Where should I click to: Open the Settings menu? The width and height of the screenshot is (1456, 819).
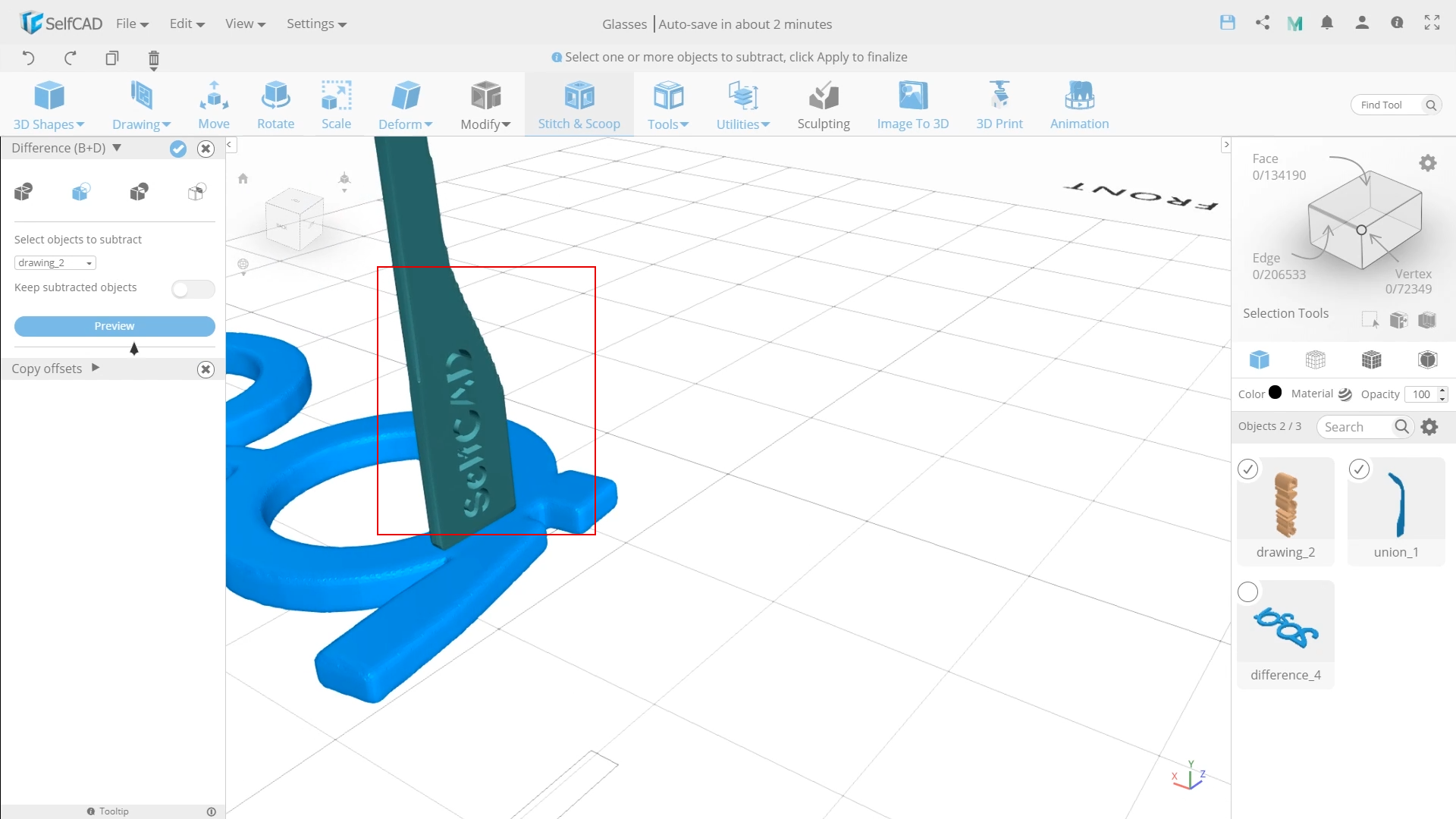coord(316,24)
